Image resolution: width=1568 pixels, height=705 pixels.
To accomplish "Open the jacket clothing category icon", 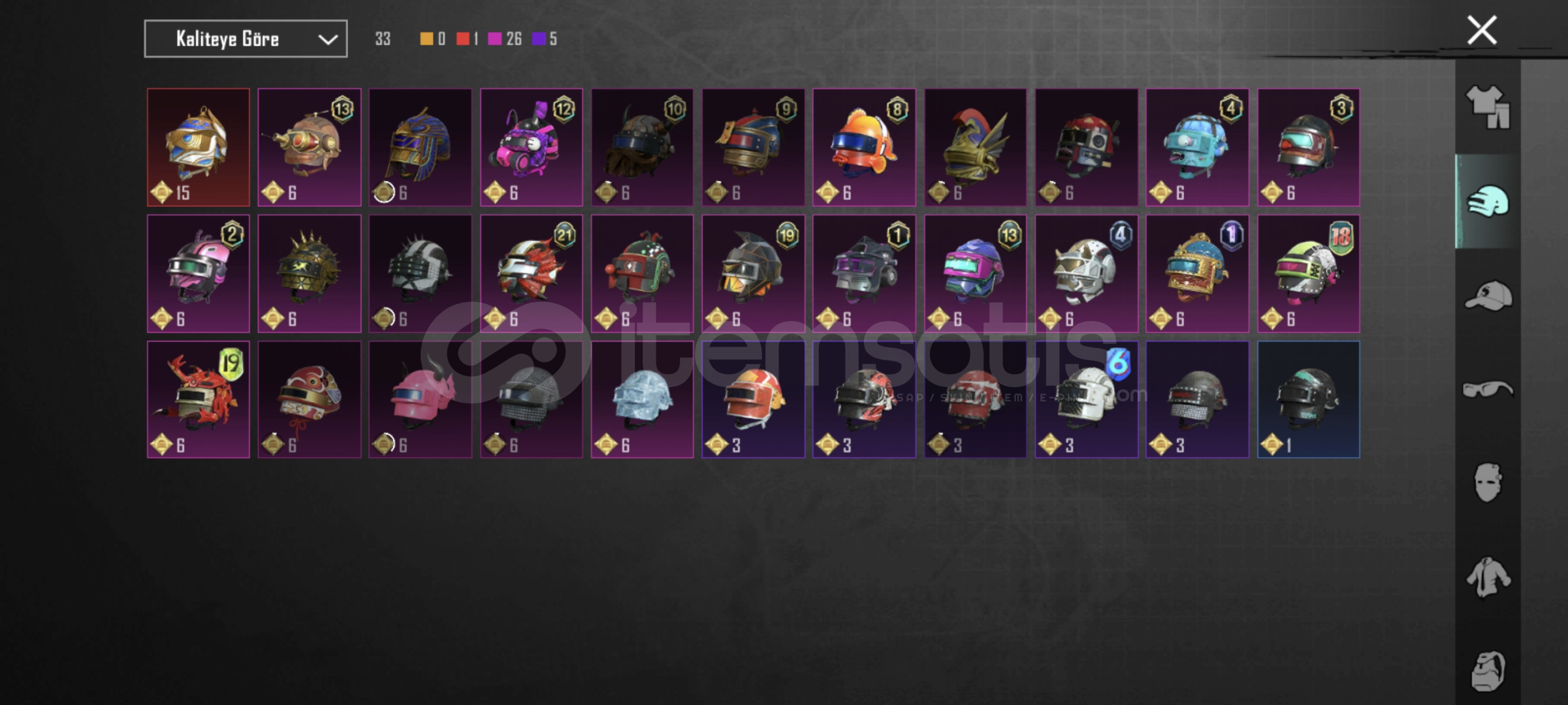I will [x=1488, y=576].
